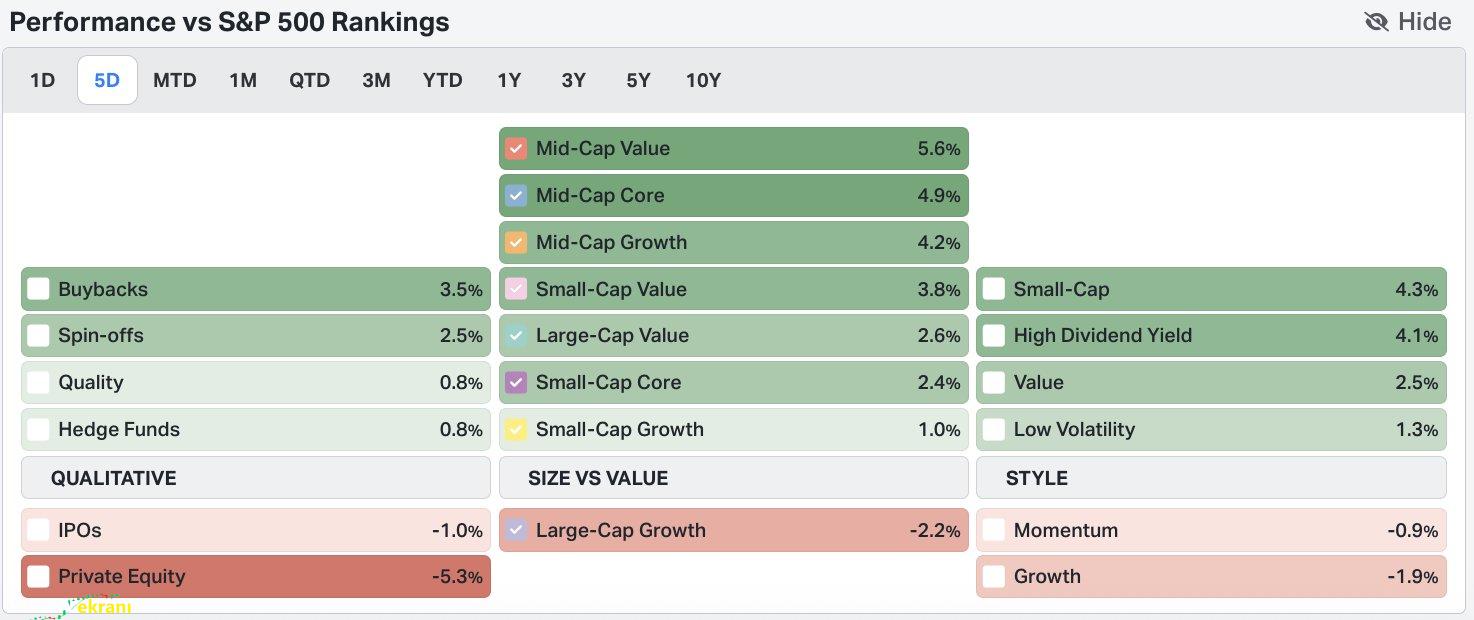Viewport: 1474px width, 620px height.
Task: Check the Private Equity checkbox
Action: point(38,577)
